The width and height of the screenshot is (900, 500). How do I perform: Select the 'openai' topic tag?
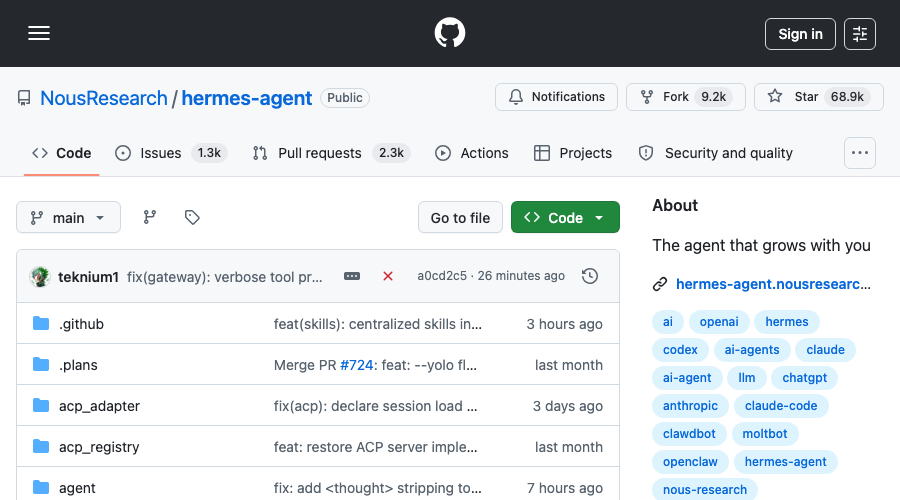(719, 322)
